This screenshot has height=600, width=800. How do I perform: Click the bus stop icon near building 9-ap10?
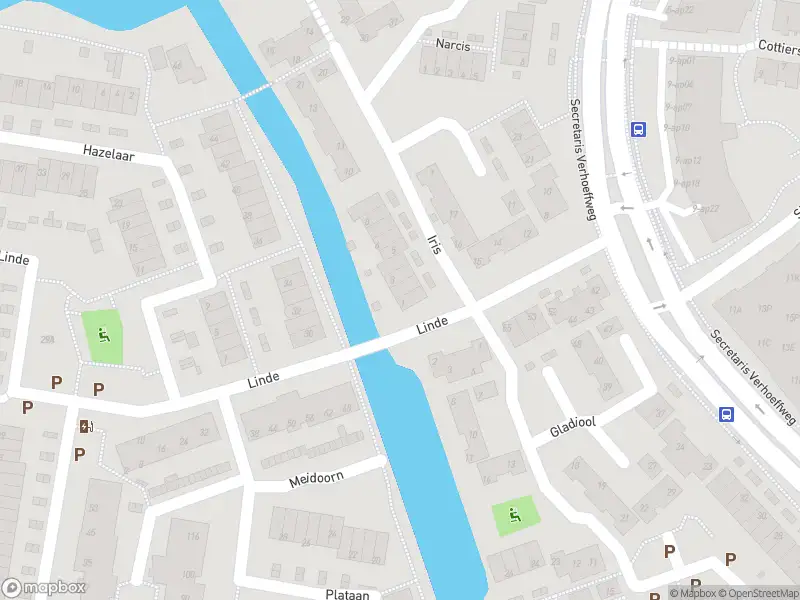click(x=638, y=129)
